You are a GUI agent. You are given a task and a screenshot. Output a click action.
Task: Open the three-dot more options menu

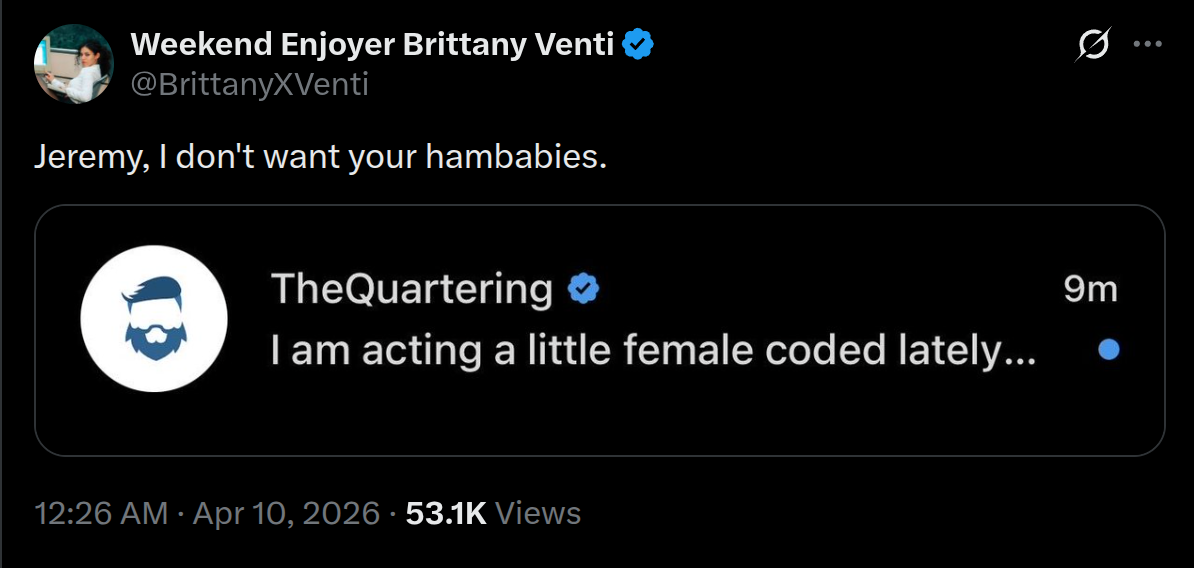[1148, 44]
